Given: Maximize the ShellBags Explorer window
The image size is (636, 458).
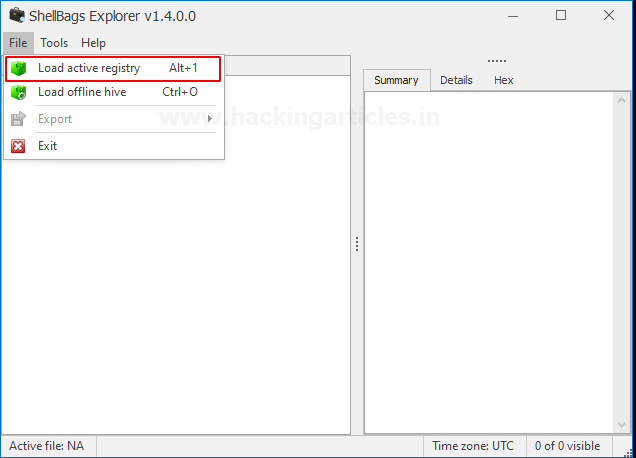Looking at the screenshot, I should tap(561, 15).
